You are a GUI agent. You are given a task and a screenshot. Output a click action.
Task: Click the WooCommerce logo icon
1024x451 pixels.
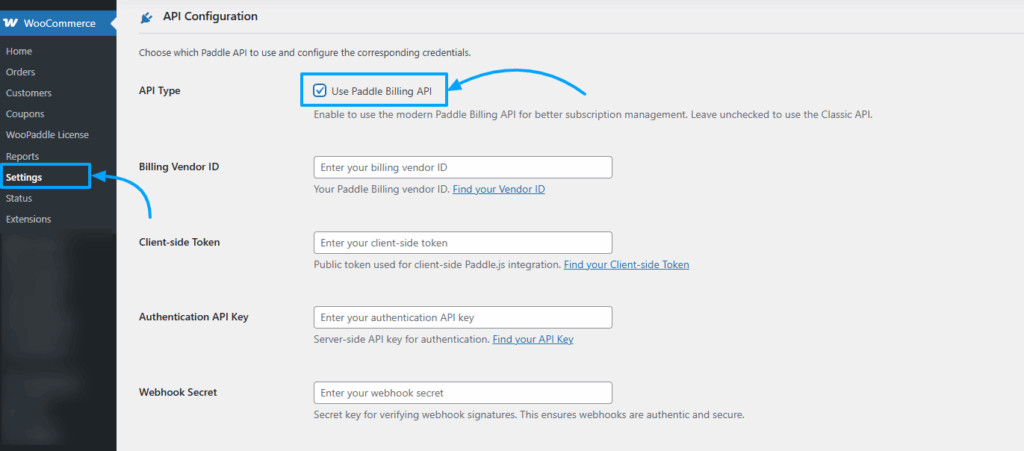[10, 23]
